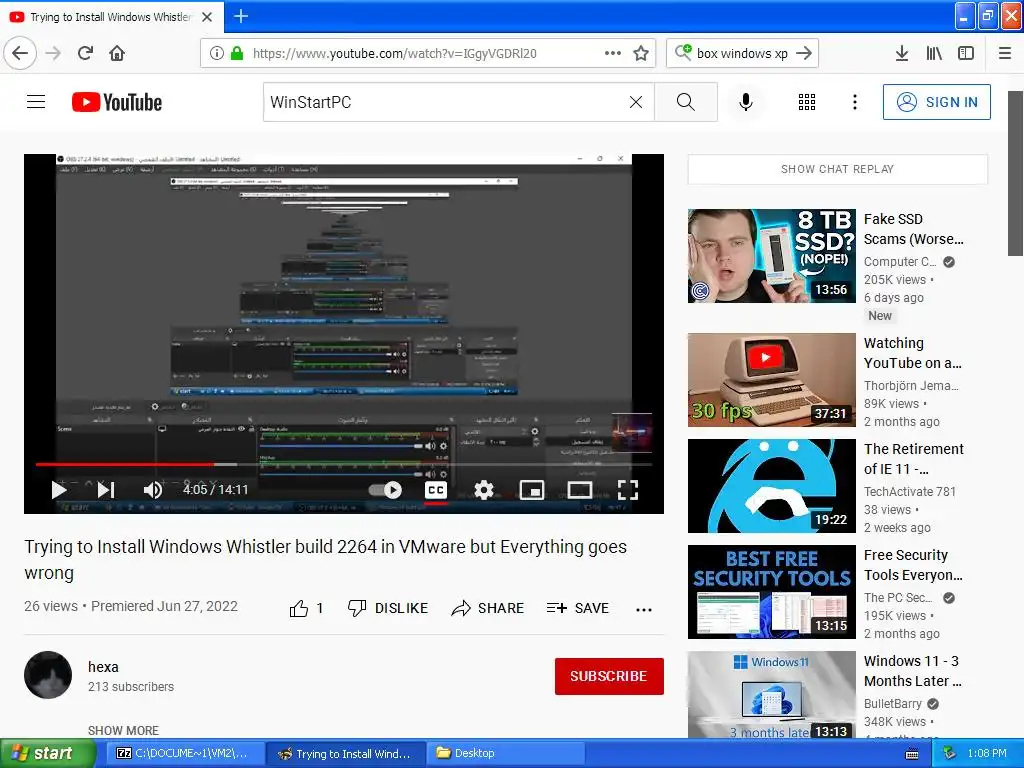Seek on the red video progress bar
The width and height of the screenshot is (1024, 768).
[344, 464]
